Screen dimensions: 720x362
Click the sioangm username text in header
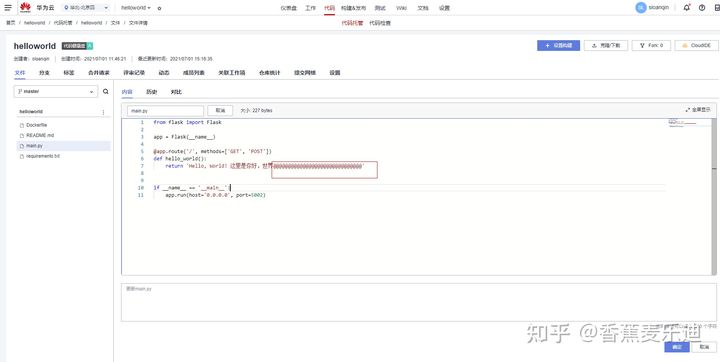[659, 8]
